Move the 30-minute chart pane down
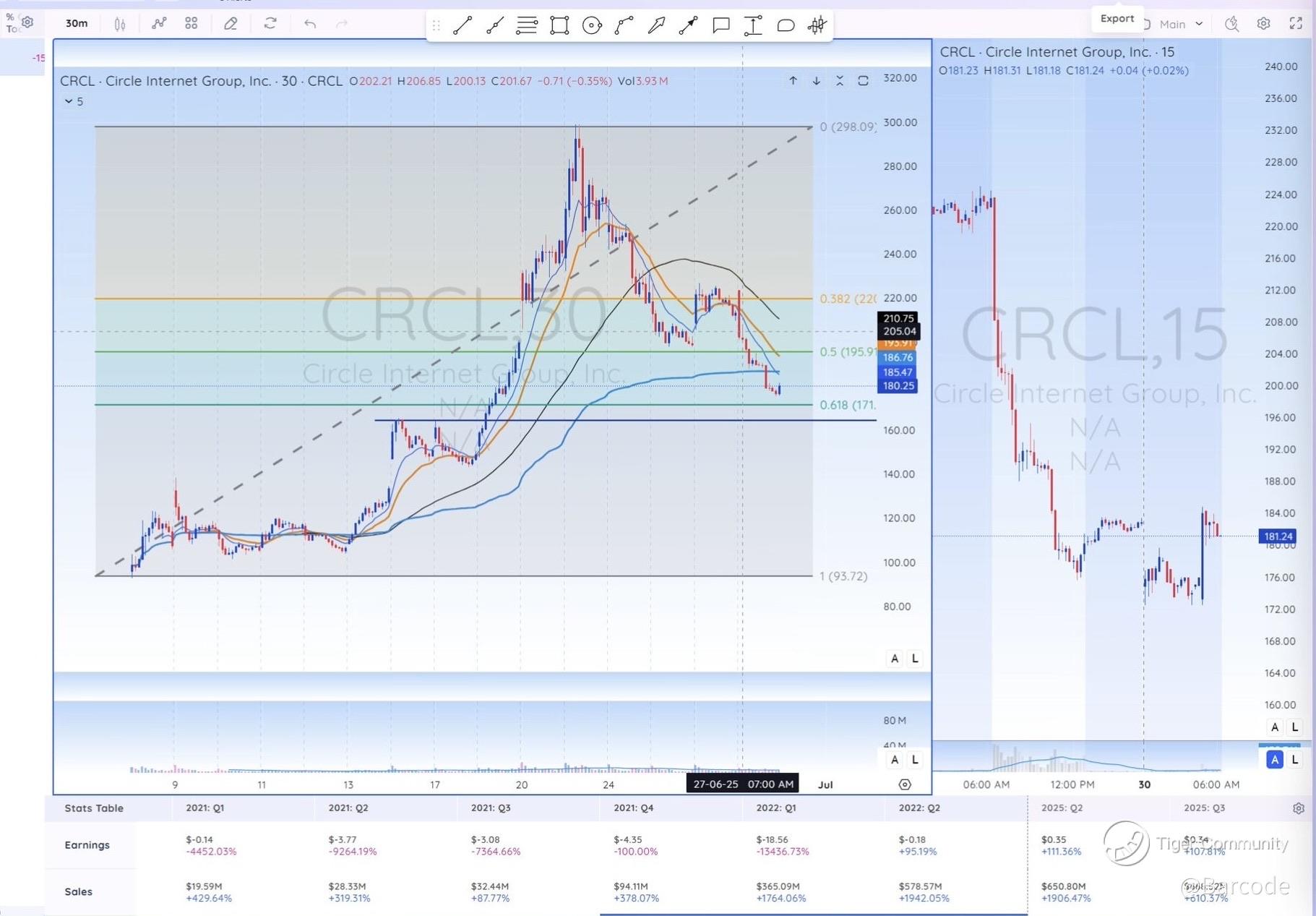Image resolution: width=1316 pixels, height=916 pixels. (816, 81)
